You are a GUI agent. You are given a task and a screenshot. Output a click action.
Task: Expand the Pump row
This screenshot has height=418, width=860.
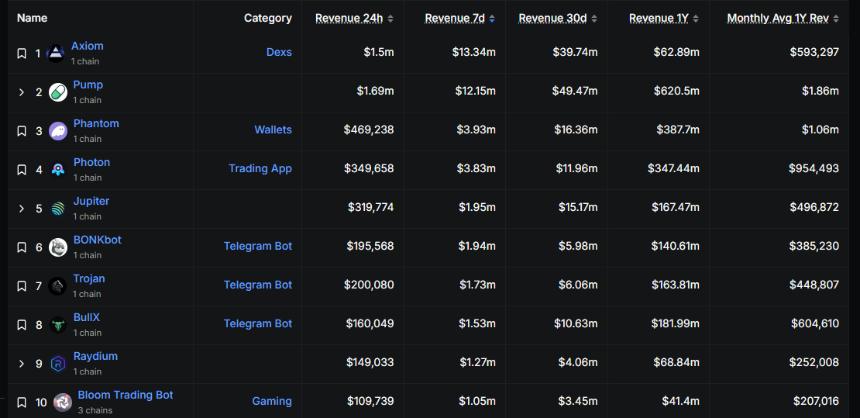21,92
